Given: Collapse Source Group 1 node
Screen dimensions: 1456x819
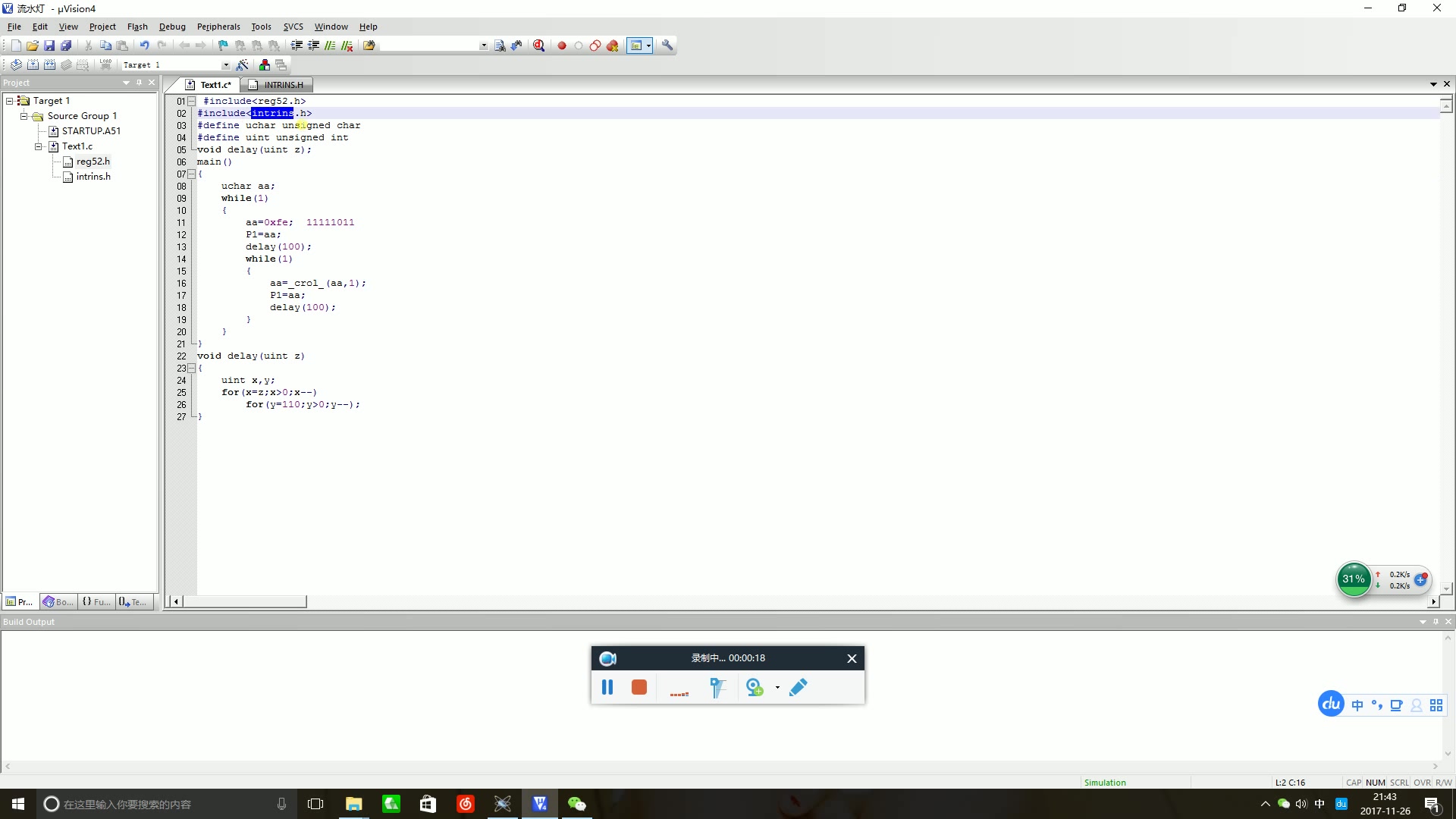Looking at the screenshot, I should [24, 116].
